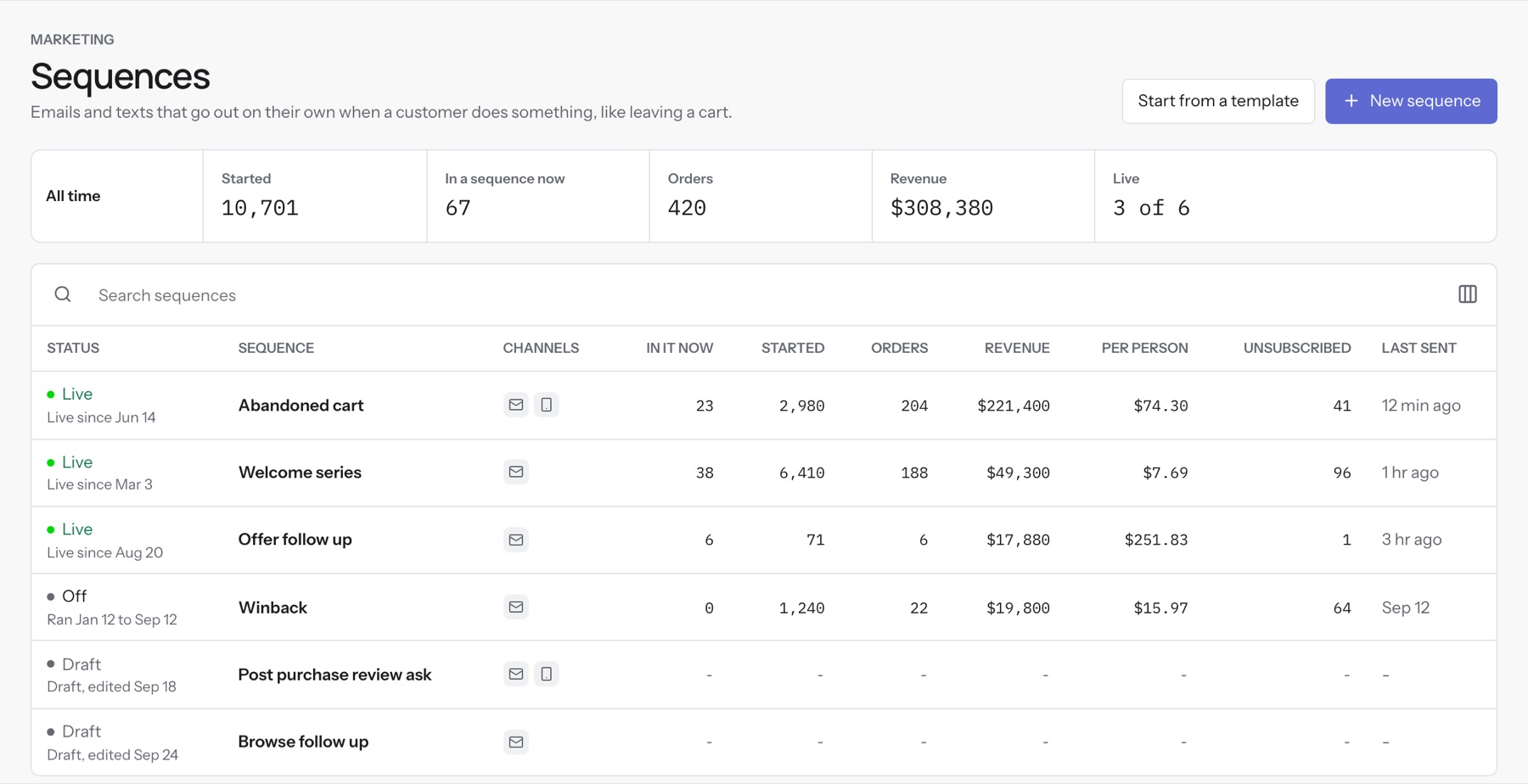Click the All time period label
The height and width of the screenshot is (784, 1528).
73,196
